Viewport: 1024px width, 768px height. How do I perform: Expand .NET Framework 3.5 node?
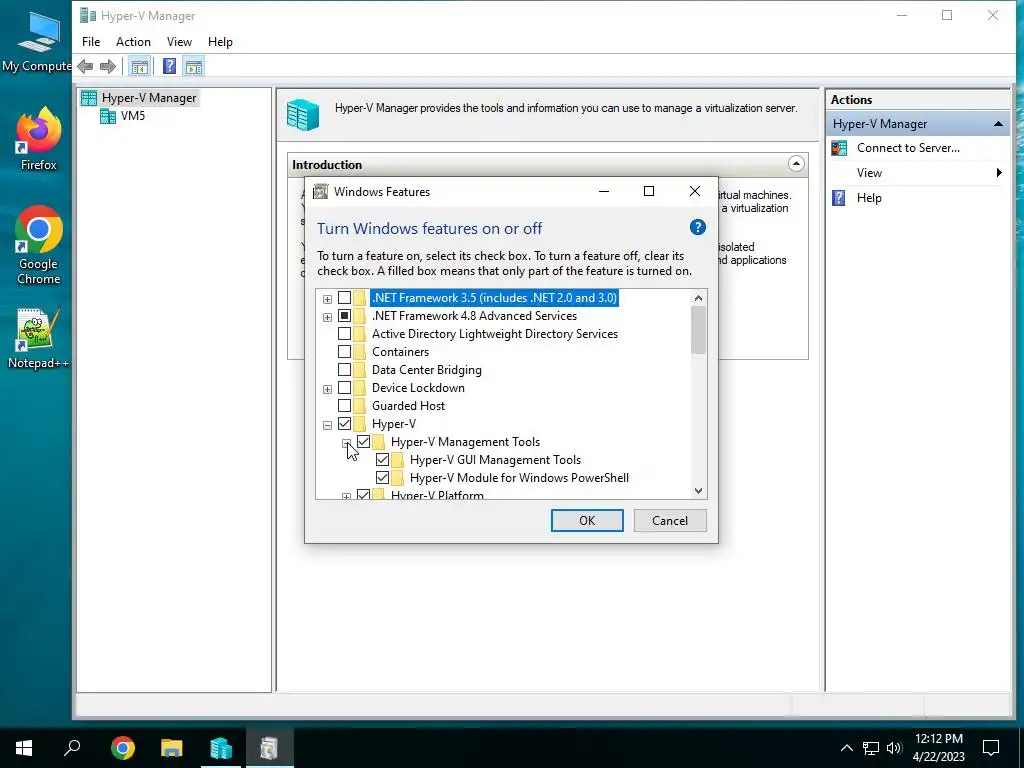(x=327, y=299)
